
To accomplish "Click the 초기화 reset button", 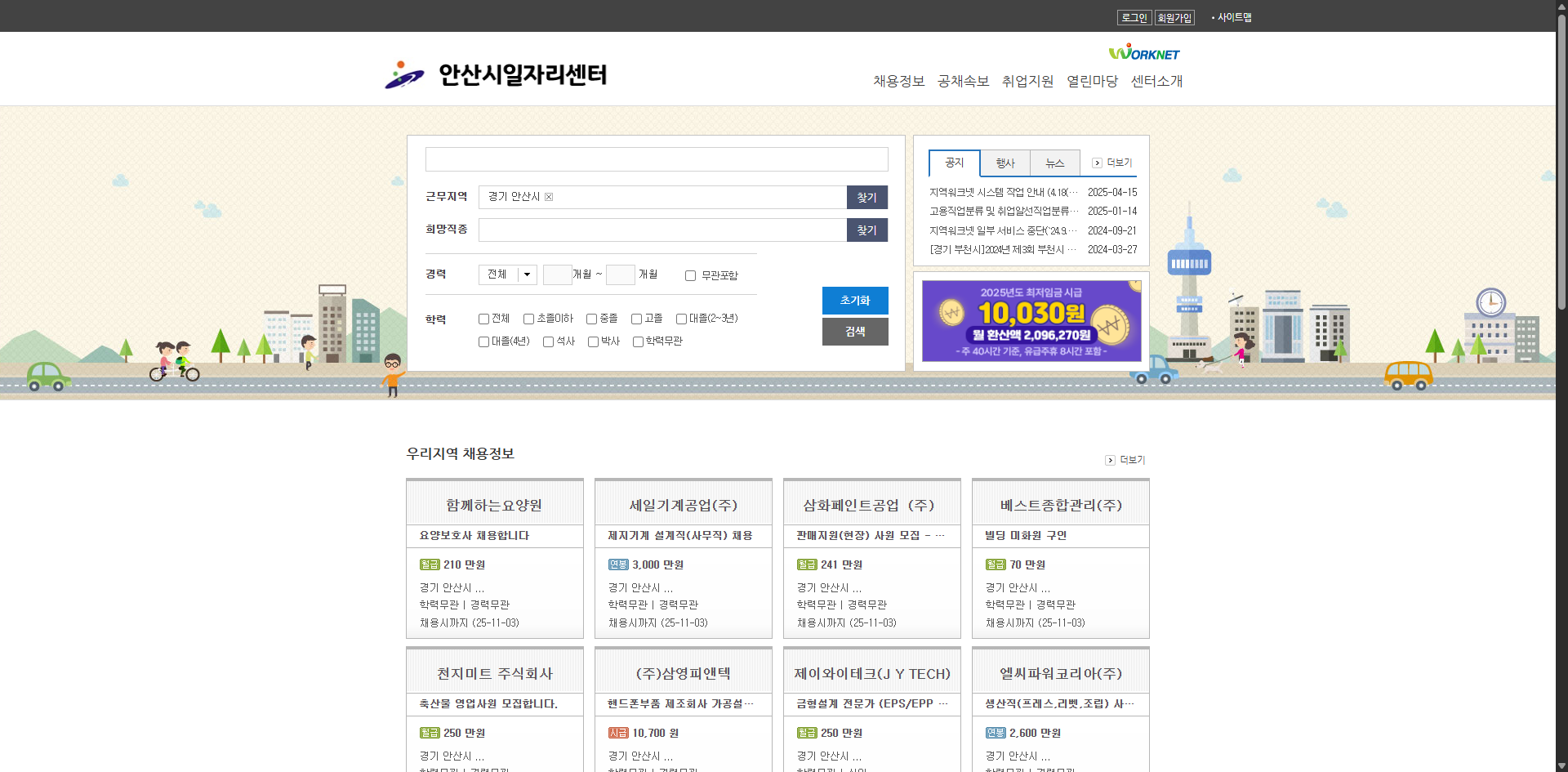I will [x=854, y=301].
